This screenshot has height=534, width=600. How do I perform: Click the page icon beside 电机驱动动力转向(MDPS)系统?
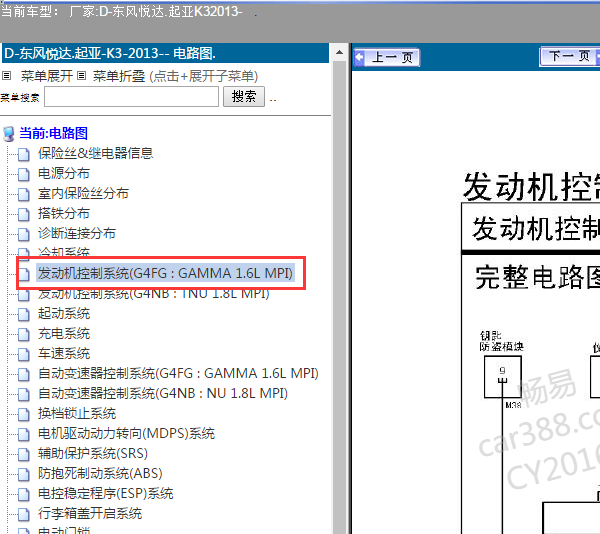24,434
